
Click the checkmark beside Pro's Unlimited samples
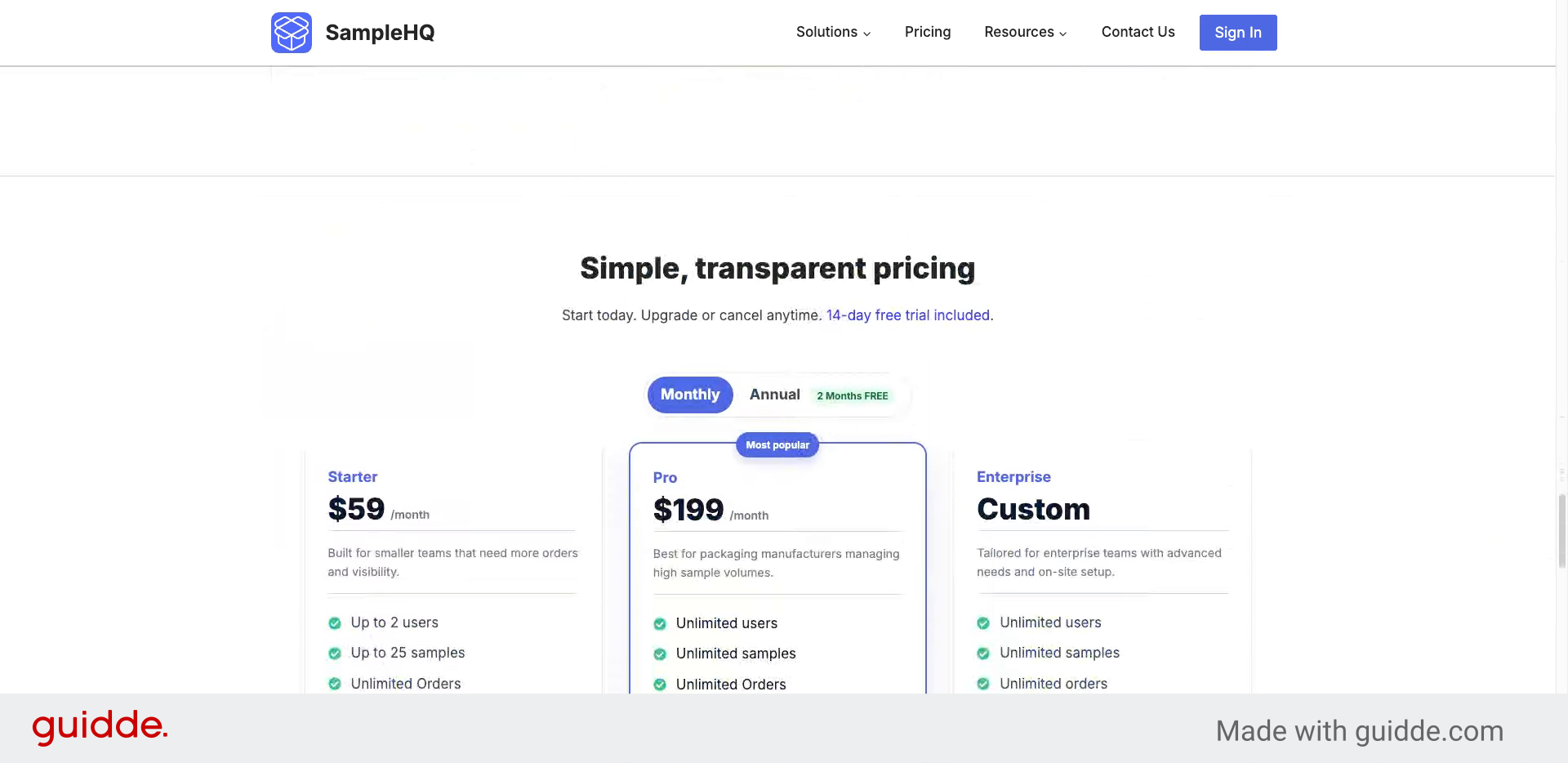(660, 654)
